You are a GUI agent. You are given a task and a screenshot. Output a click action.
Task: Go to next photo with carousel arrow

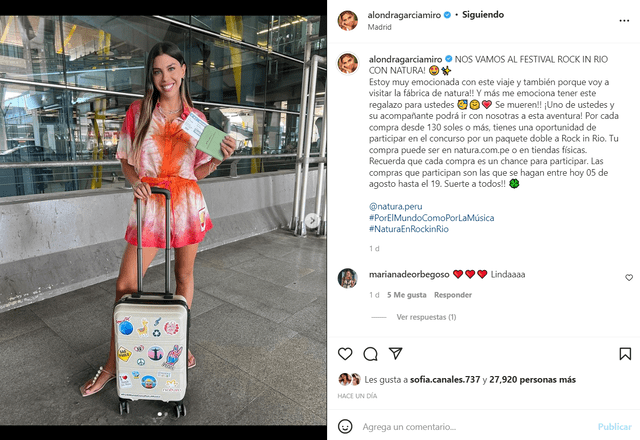tap(312, 221)
